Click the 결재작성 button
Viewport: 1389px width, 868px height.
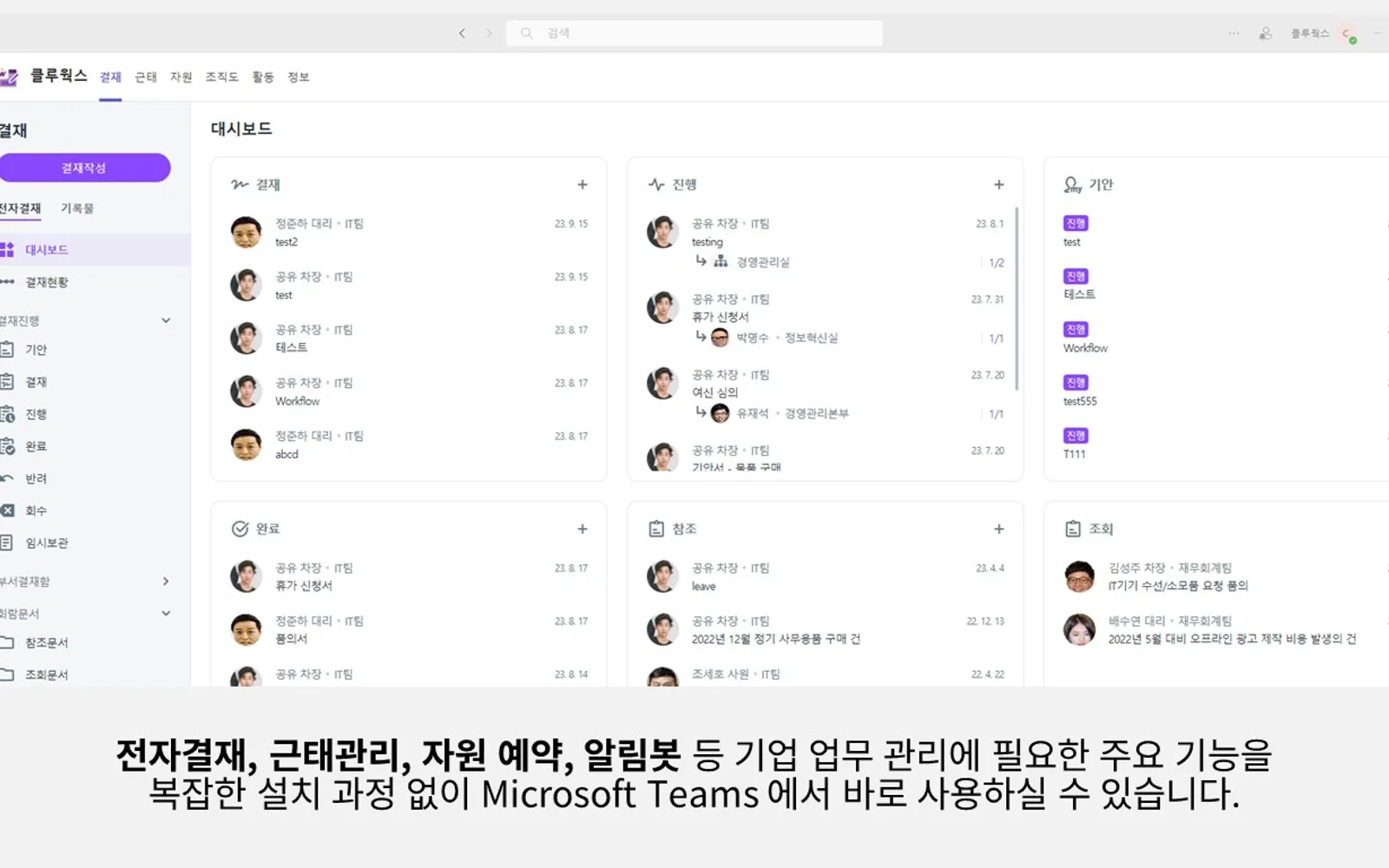pos(84,168)
